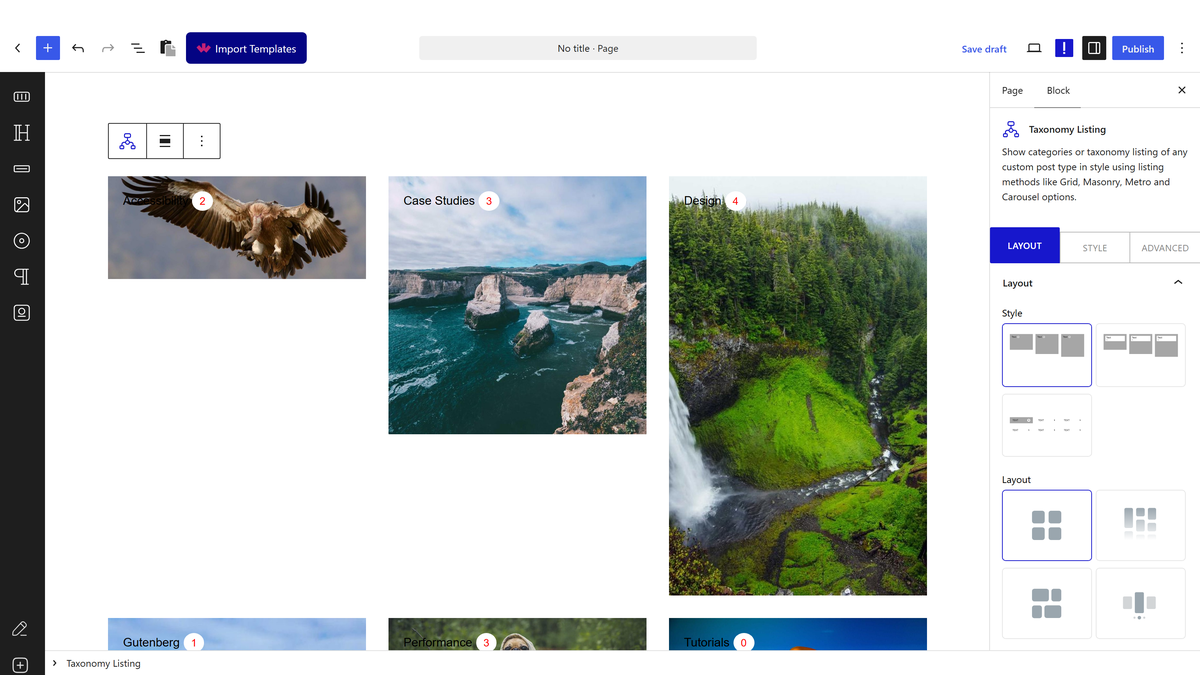Click the count badge 4 next to Design
The image size is (1200, 675).
736,201
